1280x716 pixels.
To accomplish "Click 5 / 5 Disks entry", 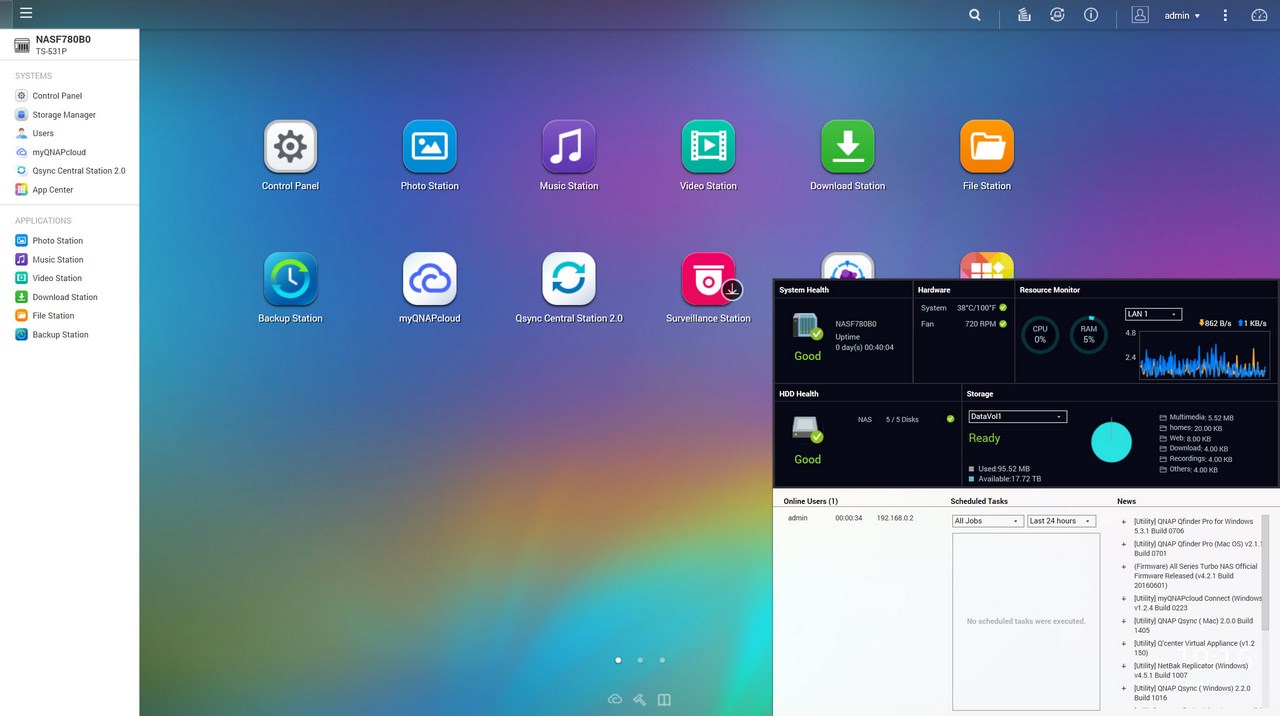I will (x=902, y=420).
